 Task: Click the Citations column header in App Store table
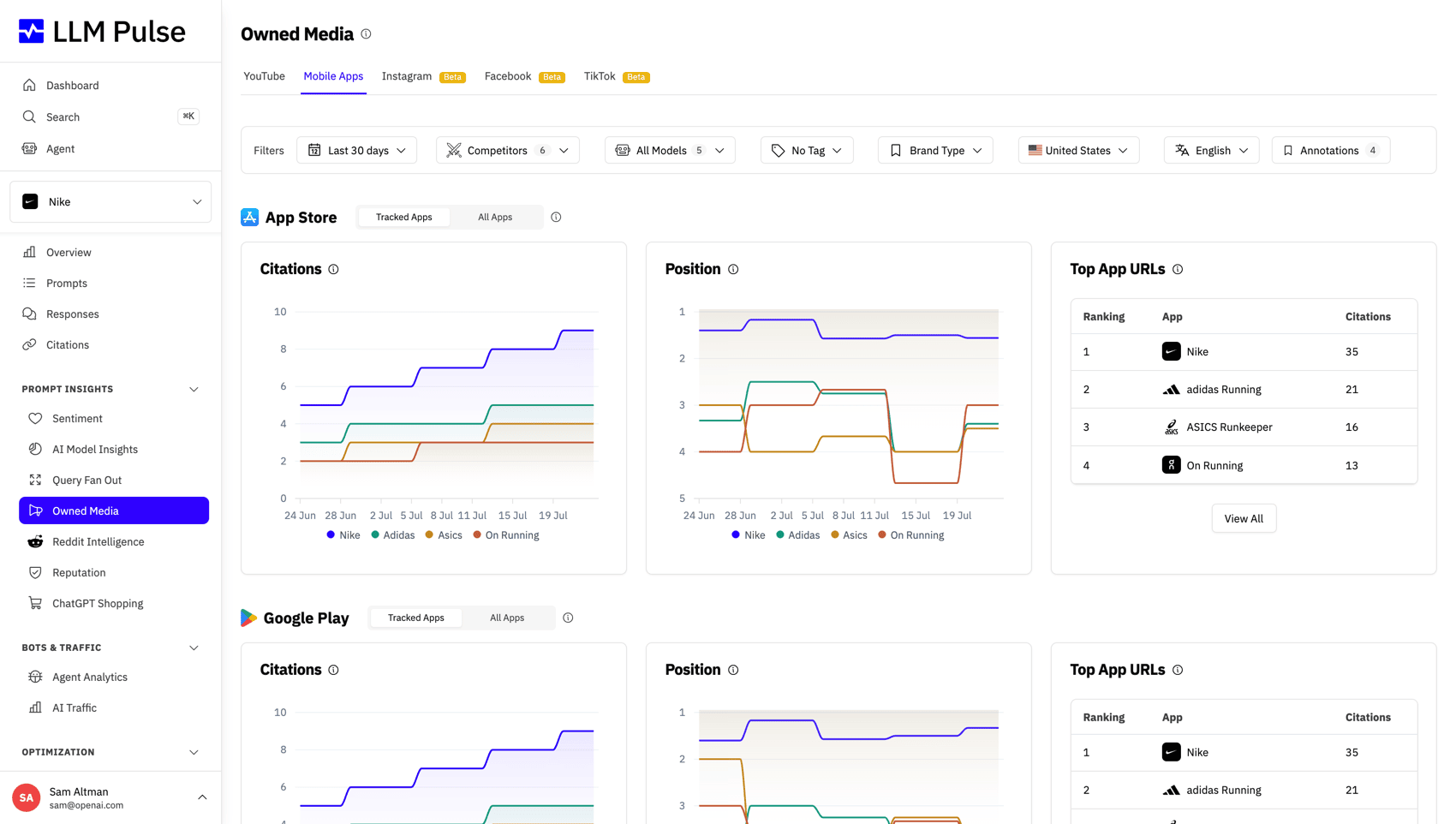point(1368,317)
